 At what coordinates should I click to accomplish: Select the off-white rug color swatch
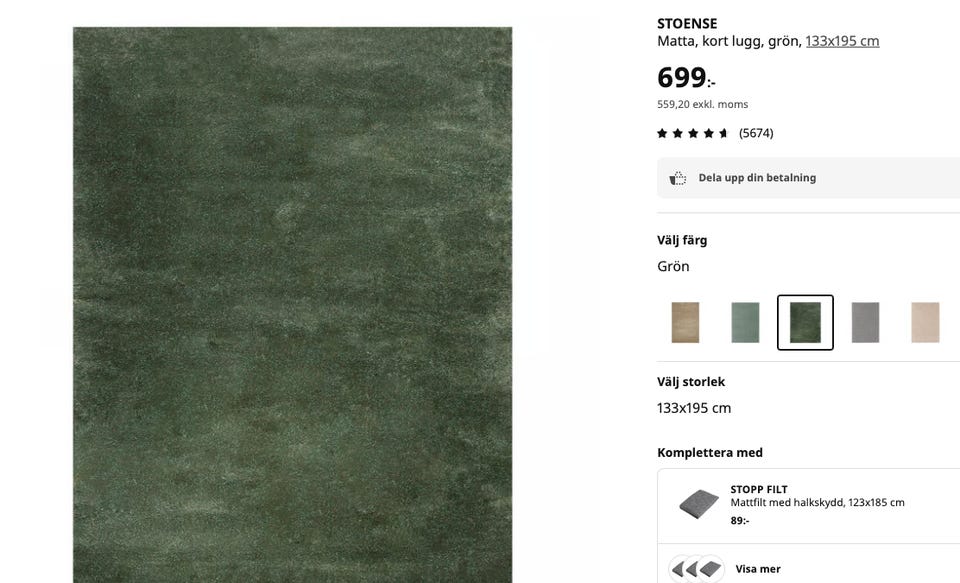(925, 322)
